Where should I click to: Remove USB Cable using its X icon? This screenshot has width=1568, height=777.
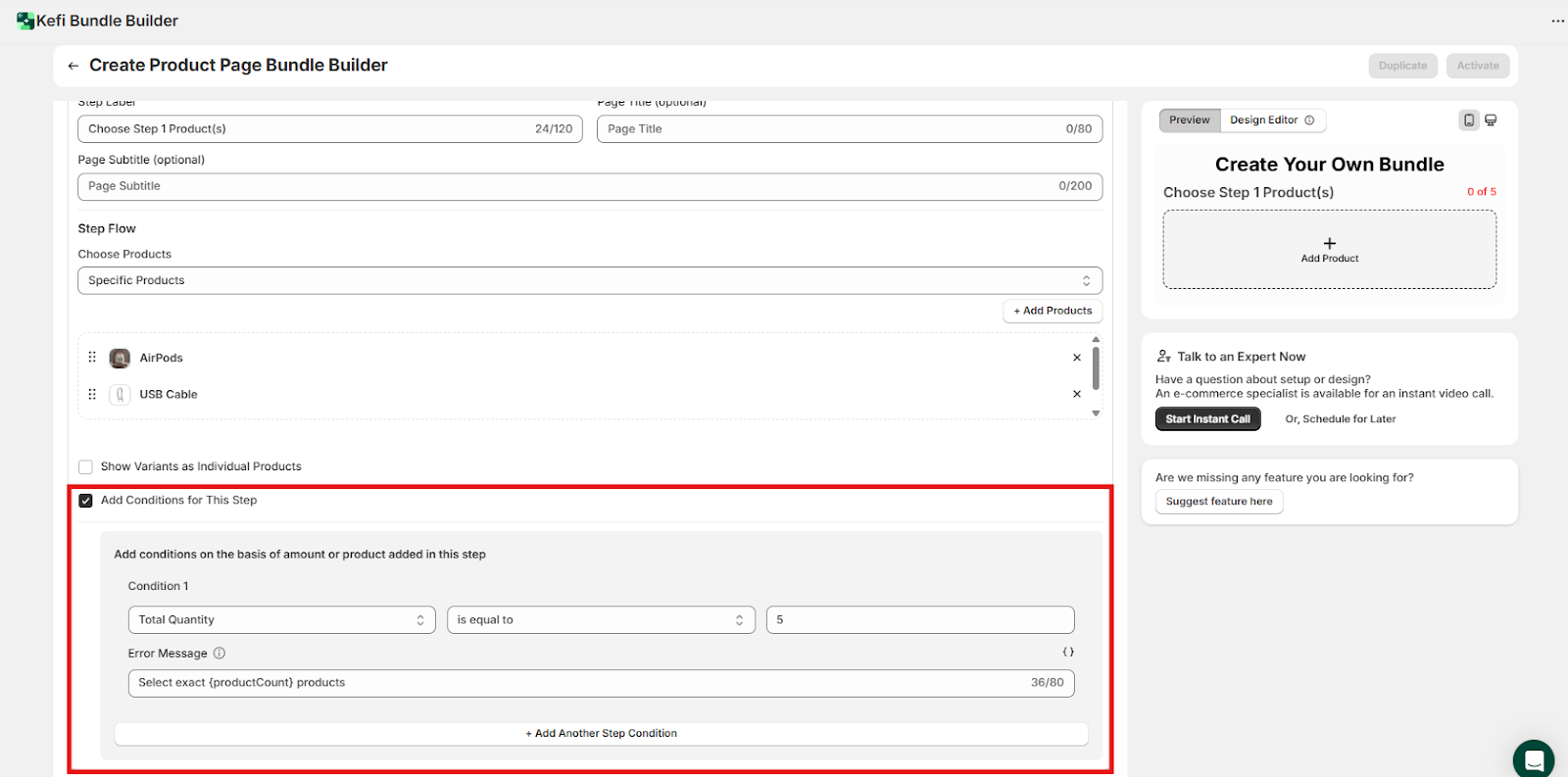click(1076, 394)
